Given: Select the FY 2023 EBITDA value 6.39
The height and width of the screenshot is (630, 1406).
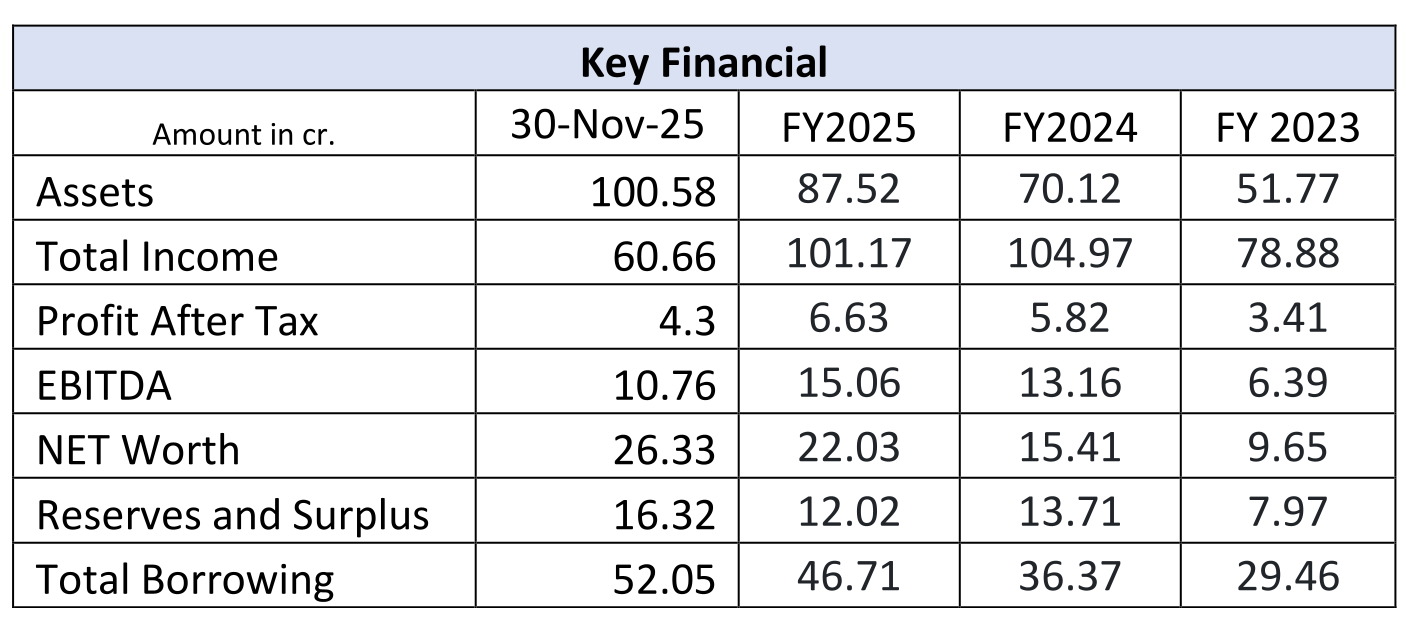Looking at the screenshot, I should tap(1287, 382).
